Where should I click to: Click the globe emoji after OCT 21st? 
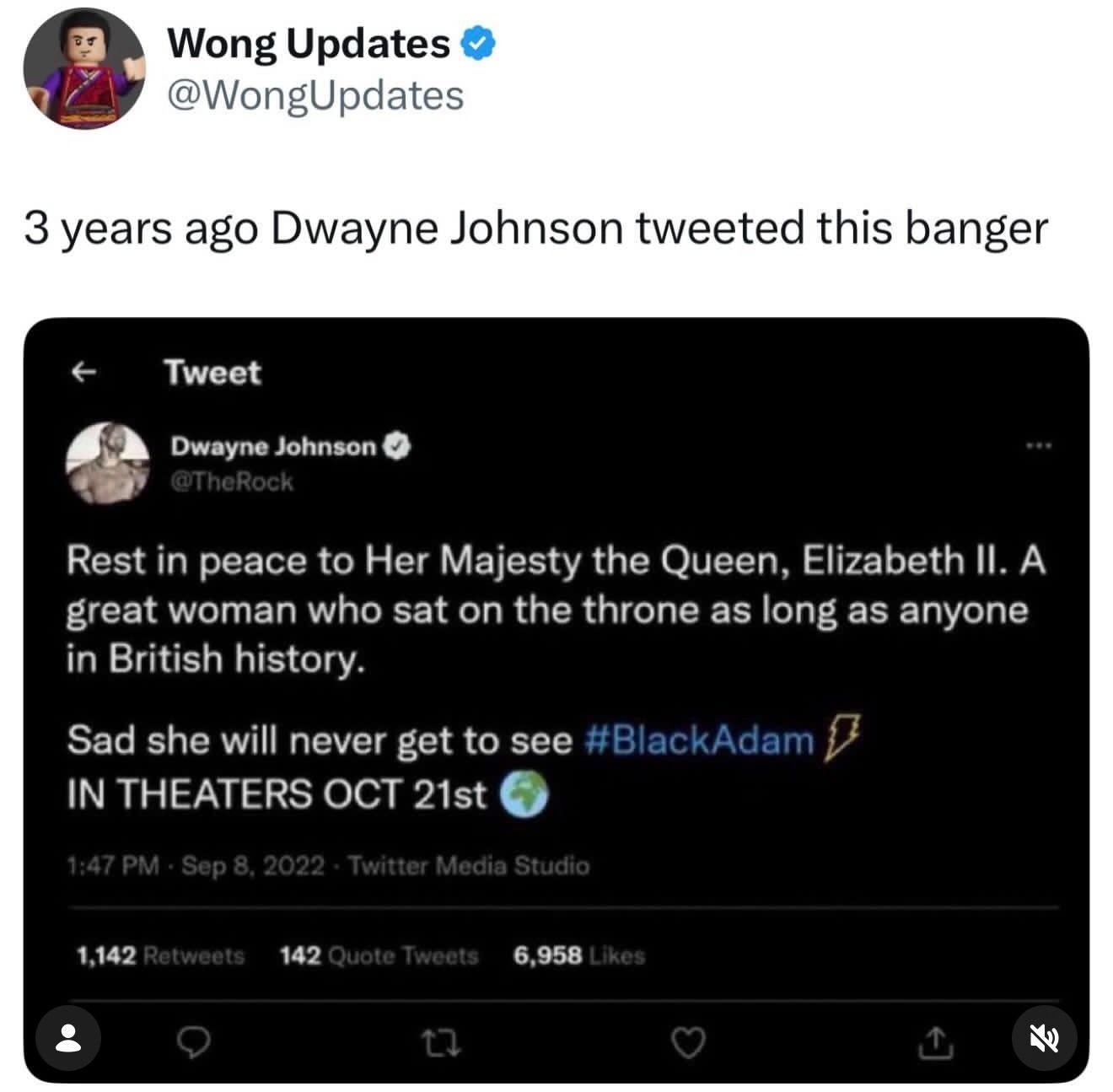[524, 795]
